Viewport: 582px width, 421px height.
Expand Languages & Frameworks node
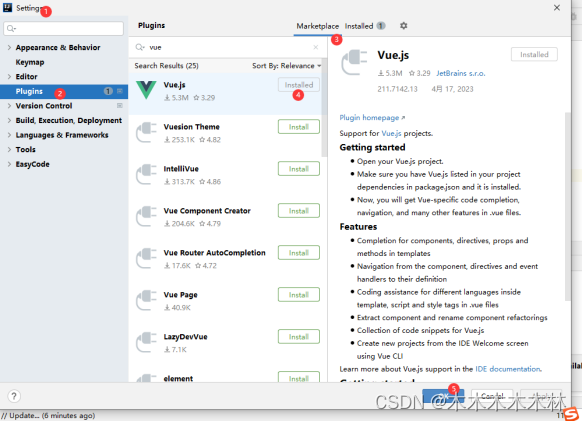point(9,135)
